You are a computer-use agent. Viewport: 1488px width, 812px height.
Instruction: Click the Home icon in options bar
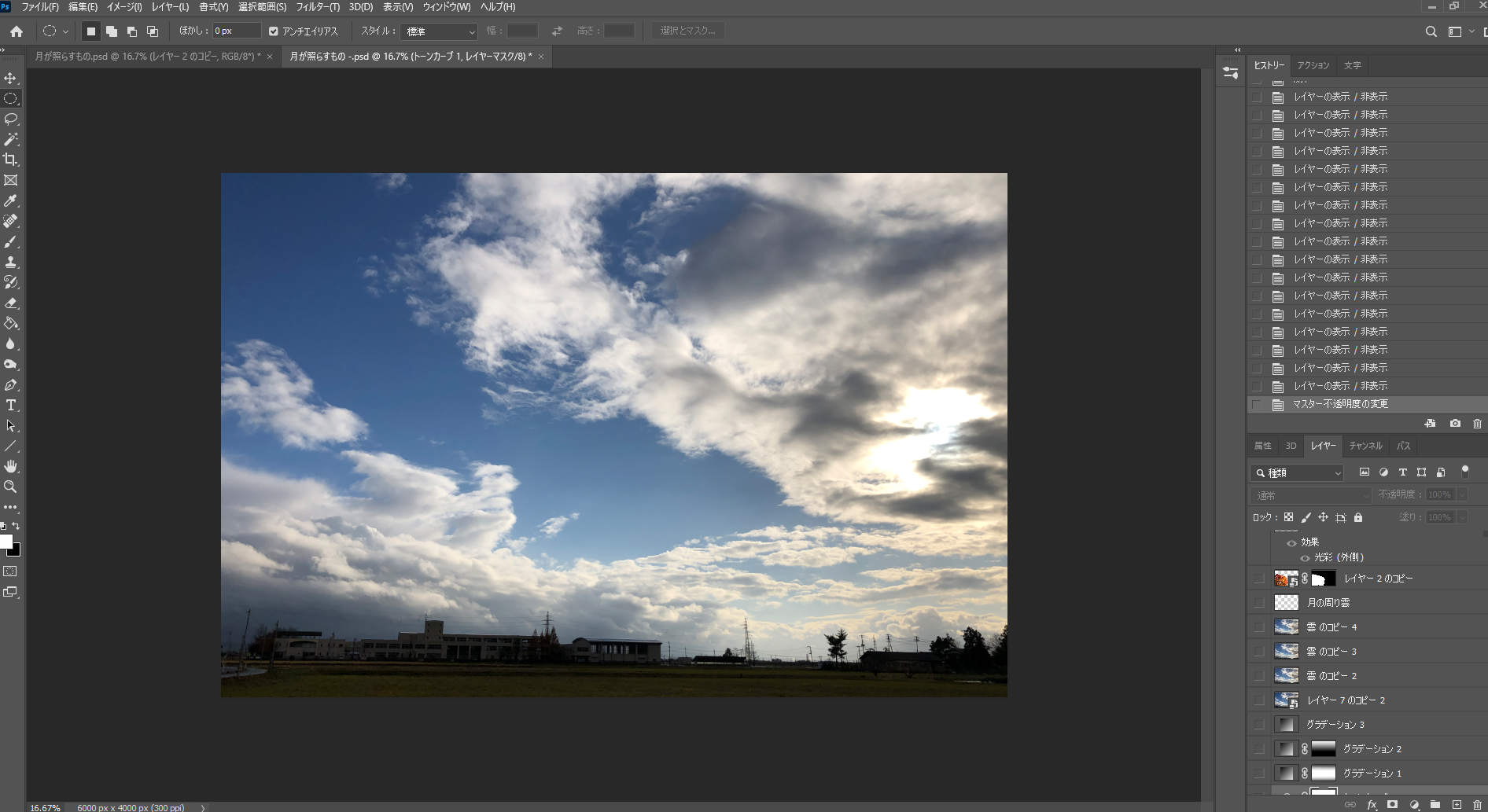pyautogui.click(x=17, y=31)
